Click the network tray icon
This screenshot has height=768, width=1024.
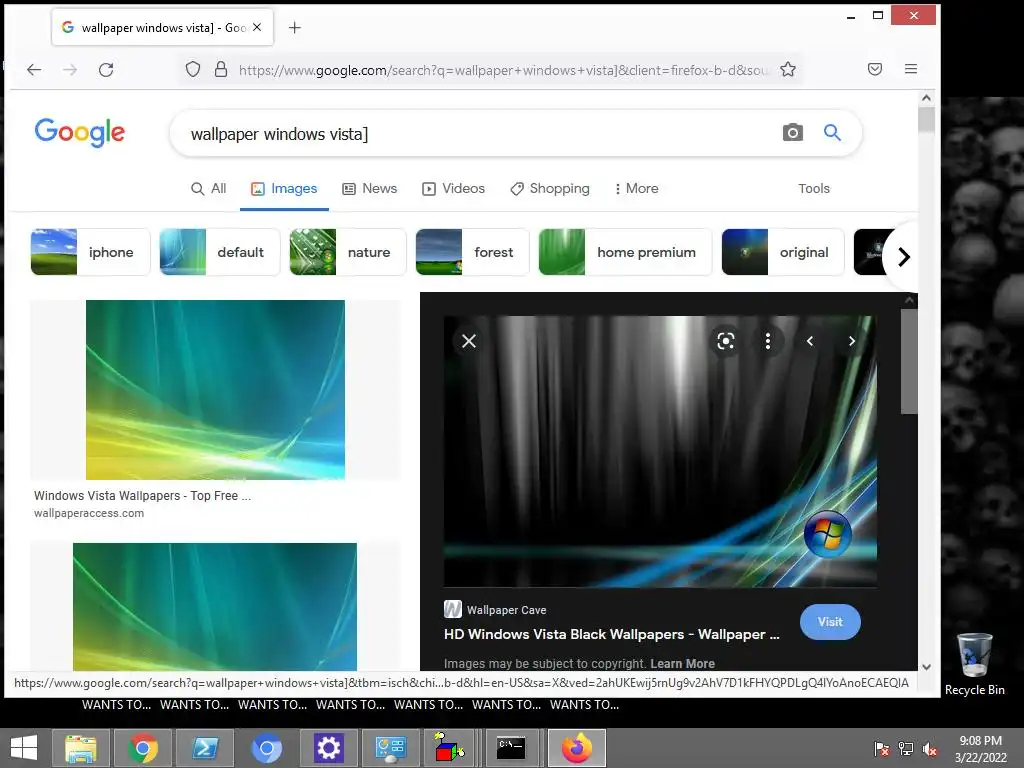tap(906, 748)
